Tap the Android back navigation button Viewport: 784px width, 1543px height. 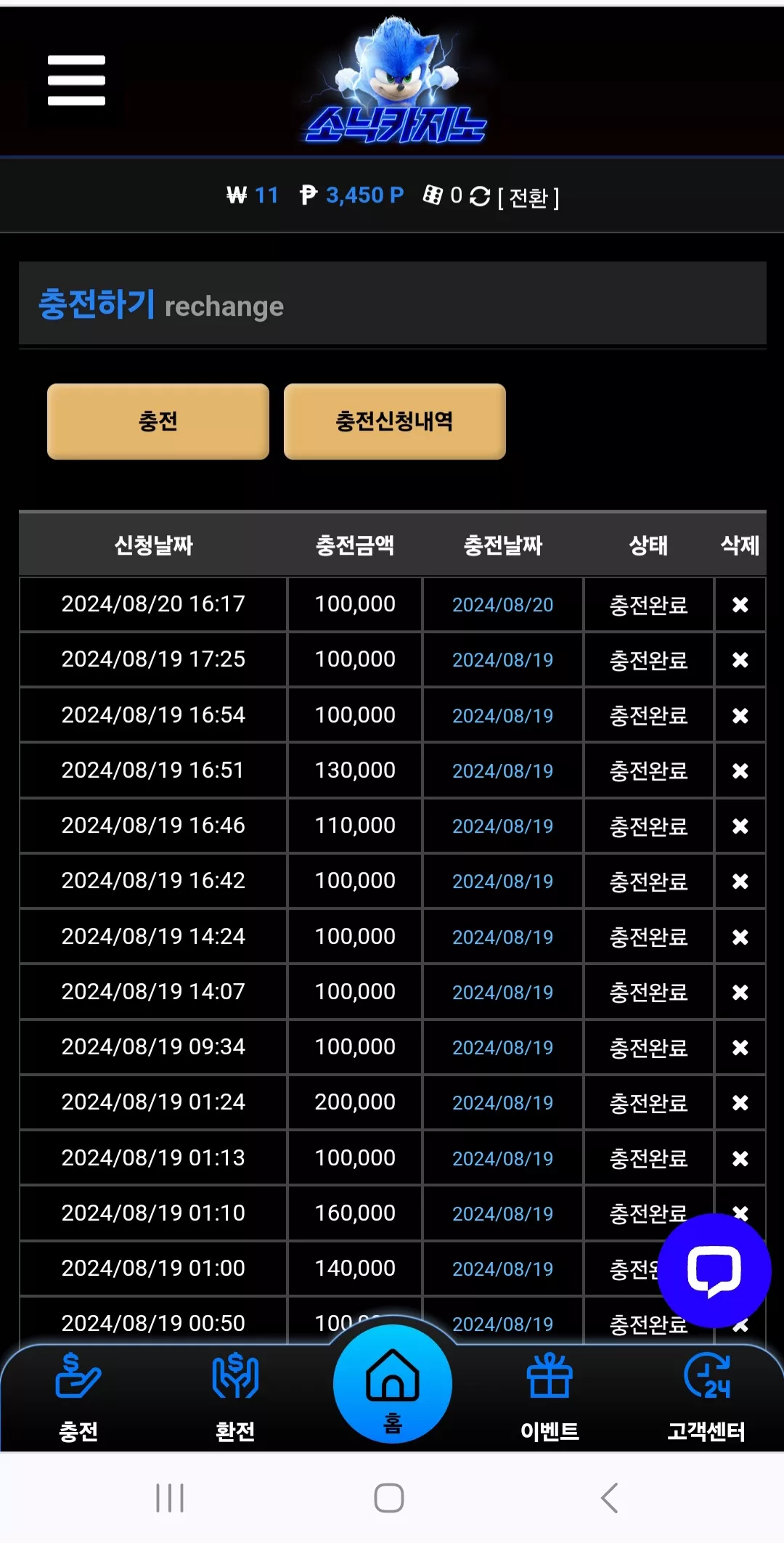(610, 1497)
